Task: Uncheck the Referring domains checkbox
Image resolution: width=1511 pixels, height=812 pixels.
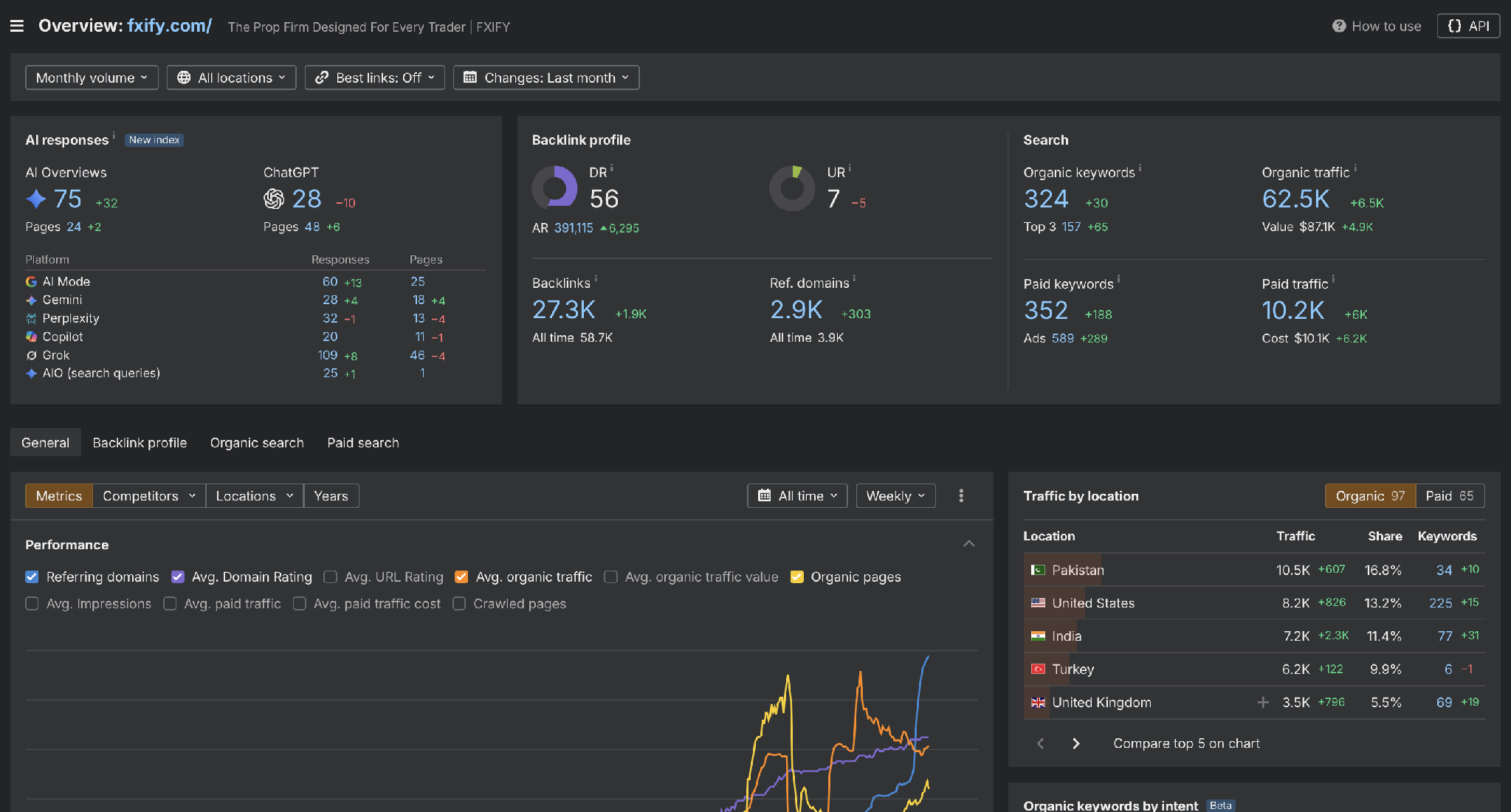Action: pos(32,577)
